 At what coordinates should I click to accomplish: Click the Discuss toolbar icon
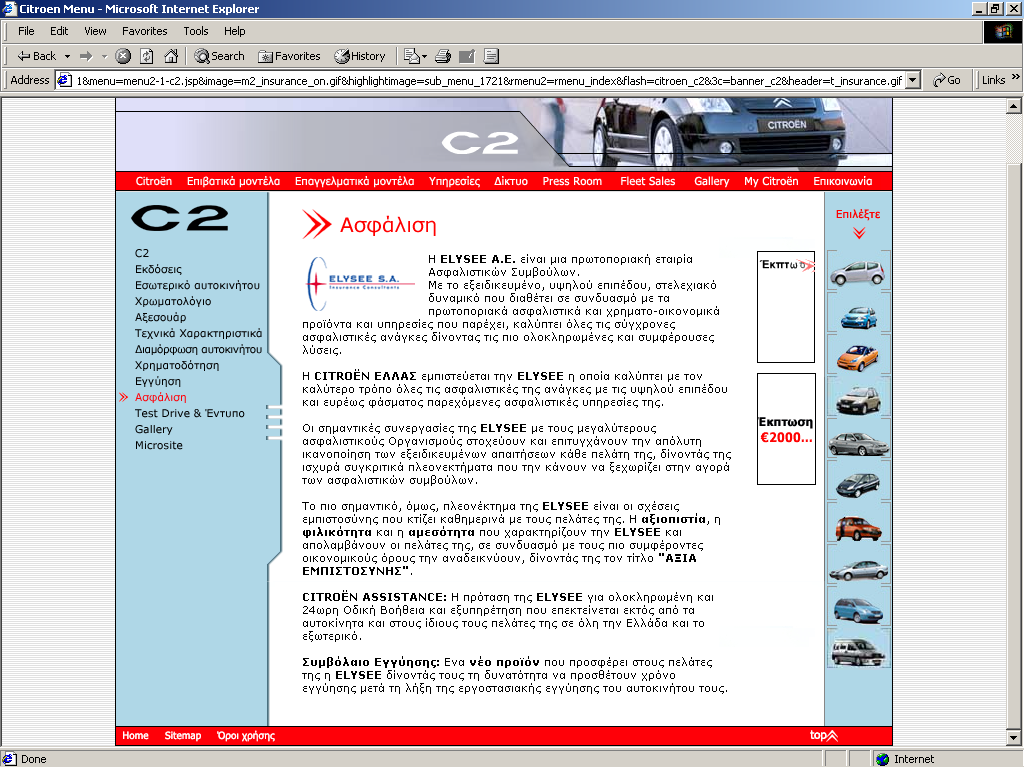coord(492,56)
